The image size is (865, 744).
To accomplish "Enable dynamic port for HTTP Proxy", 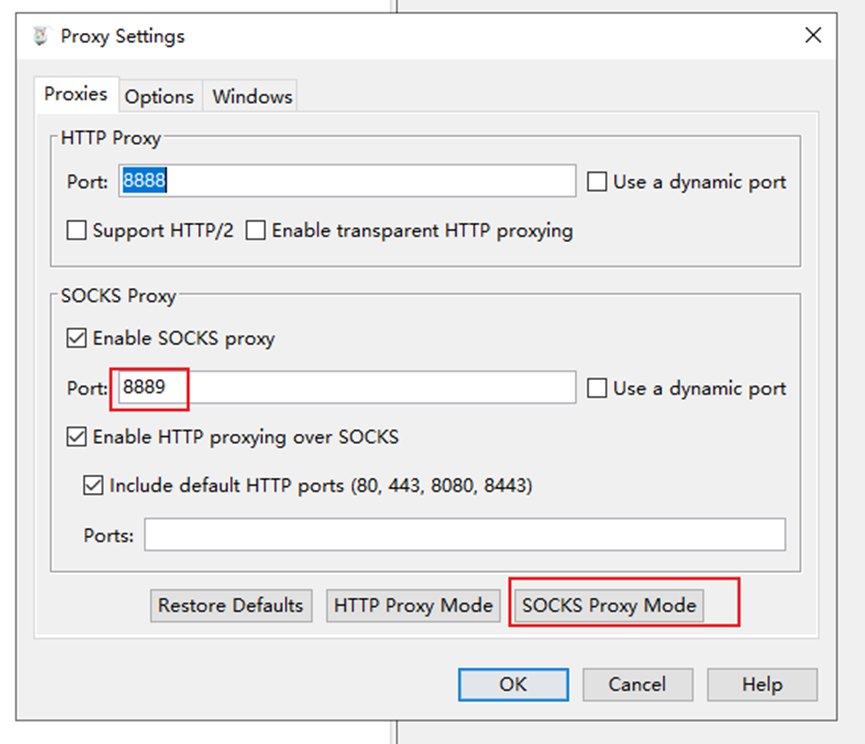I will (598, 182).
